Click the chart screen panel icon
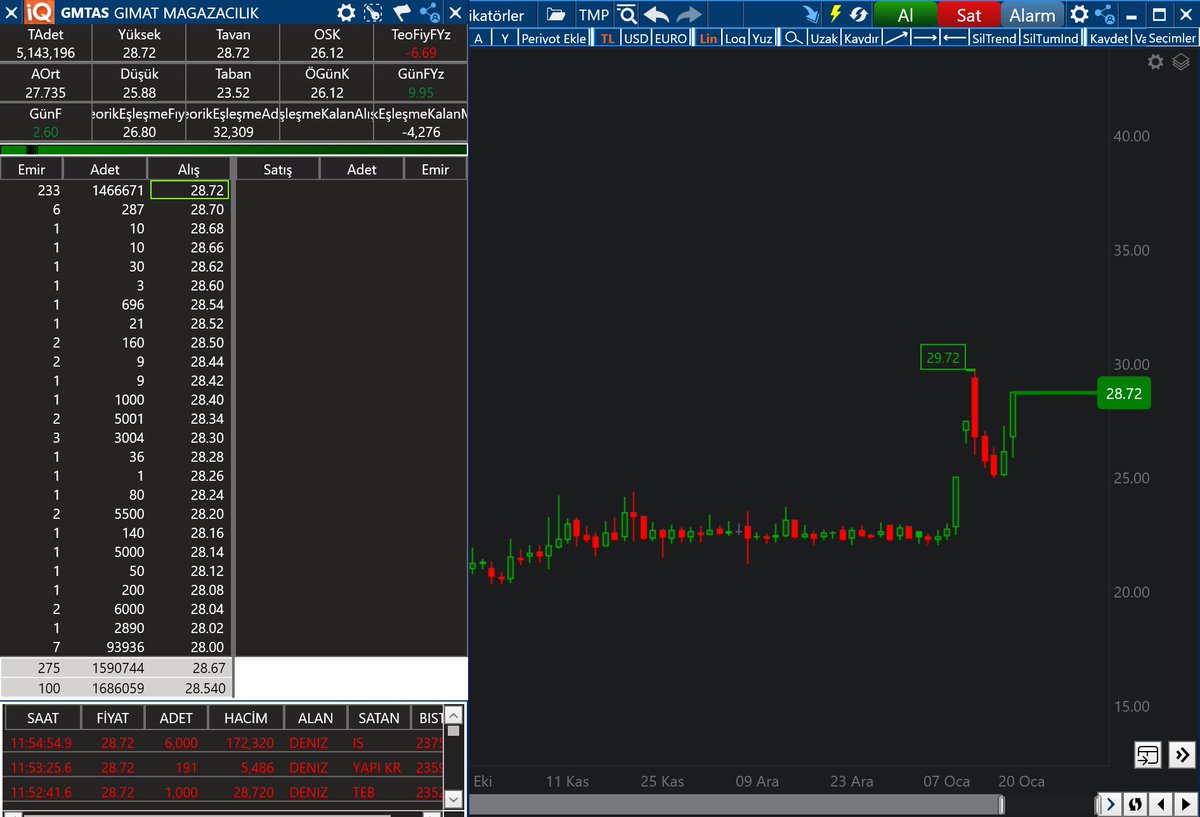 [1148, 755]
